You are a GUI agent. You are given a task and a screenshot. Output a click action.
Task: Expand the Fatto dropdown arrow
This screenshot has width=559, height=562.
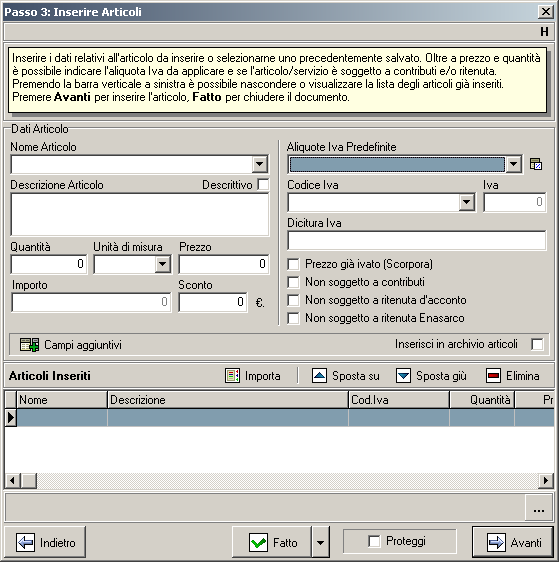pos(320,542)
